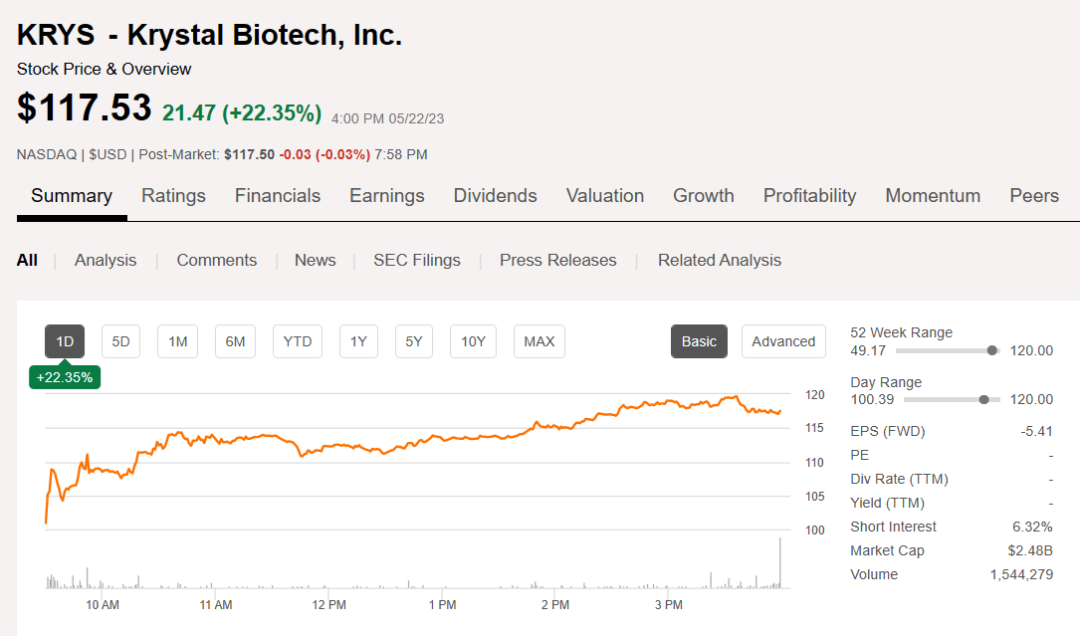The height and width of the screenshot is (636, 1080).
Task: Filter feed by Analysis
Action: click(x=105, y=260)
